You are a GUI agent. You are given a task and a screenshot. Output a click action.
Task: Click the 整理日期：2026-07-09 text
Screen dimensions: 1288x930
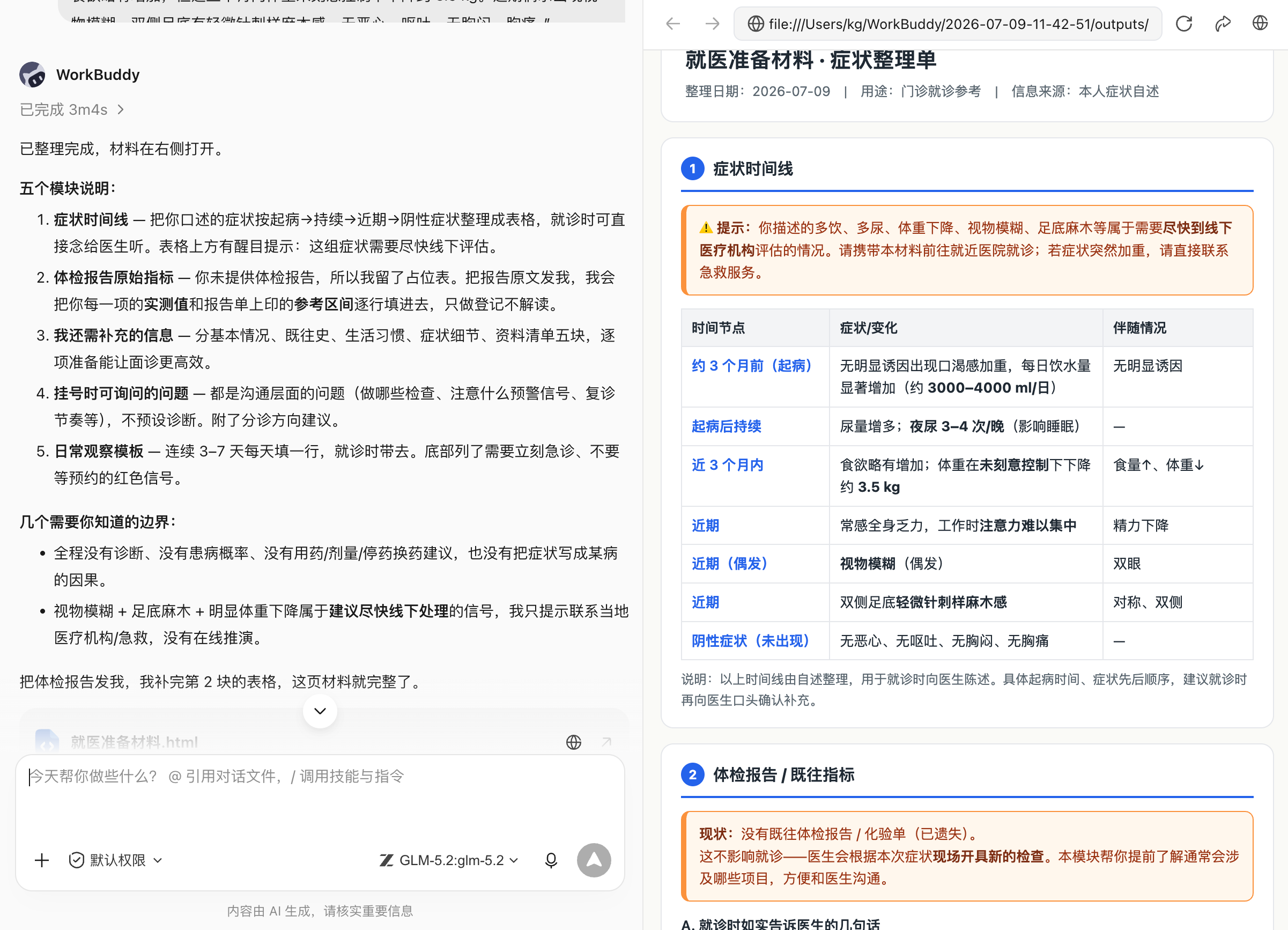[x=758, y=92]
